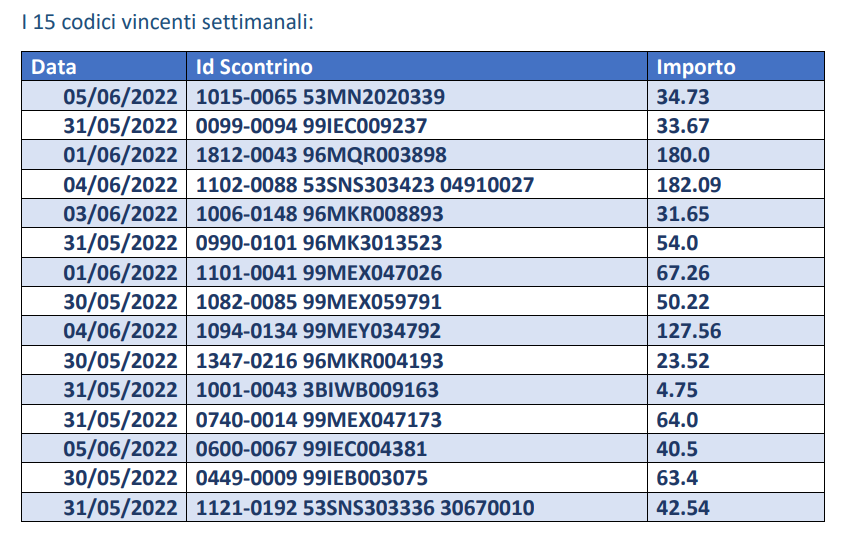Select the heading "I 15 codici vincenti settimanali:"
Screen dimensions: 844x537
tap(167, 23)
